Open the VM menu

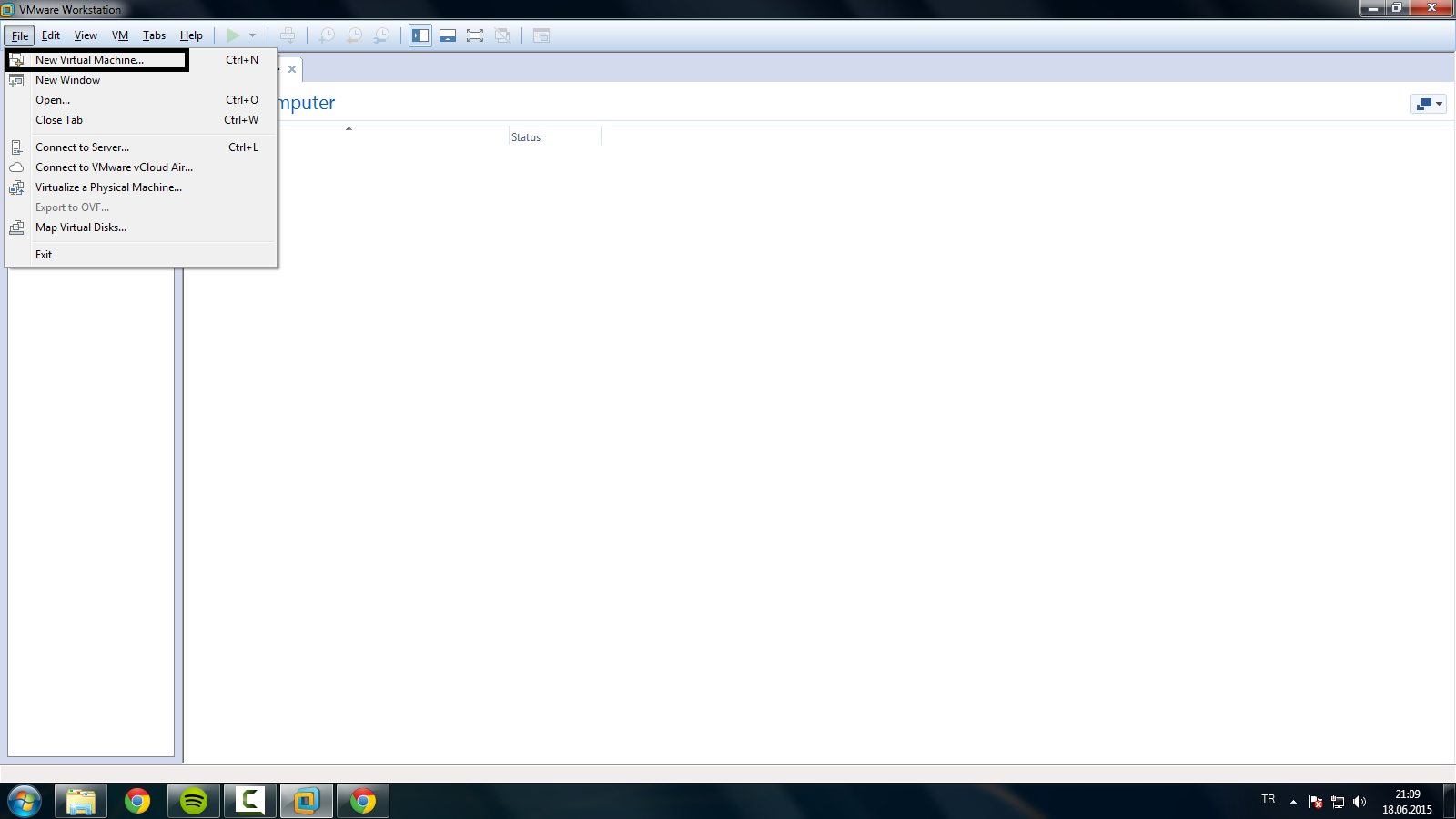(x=120, y=35)
